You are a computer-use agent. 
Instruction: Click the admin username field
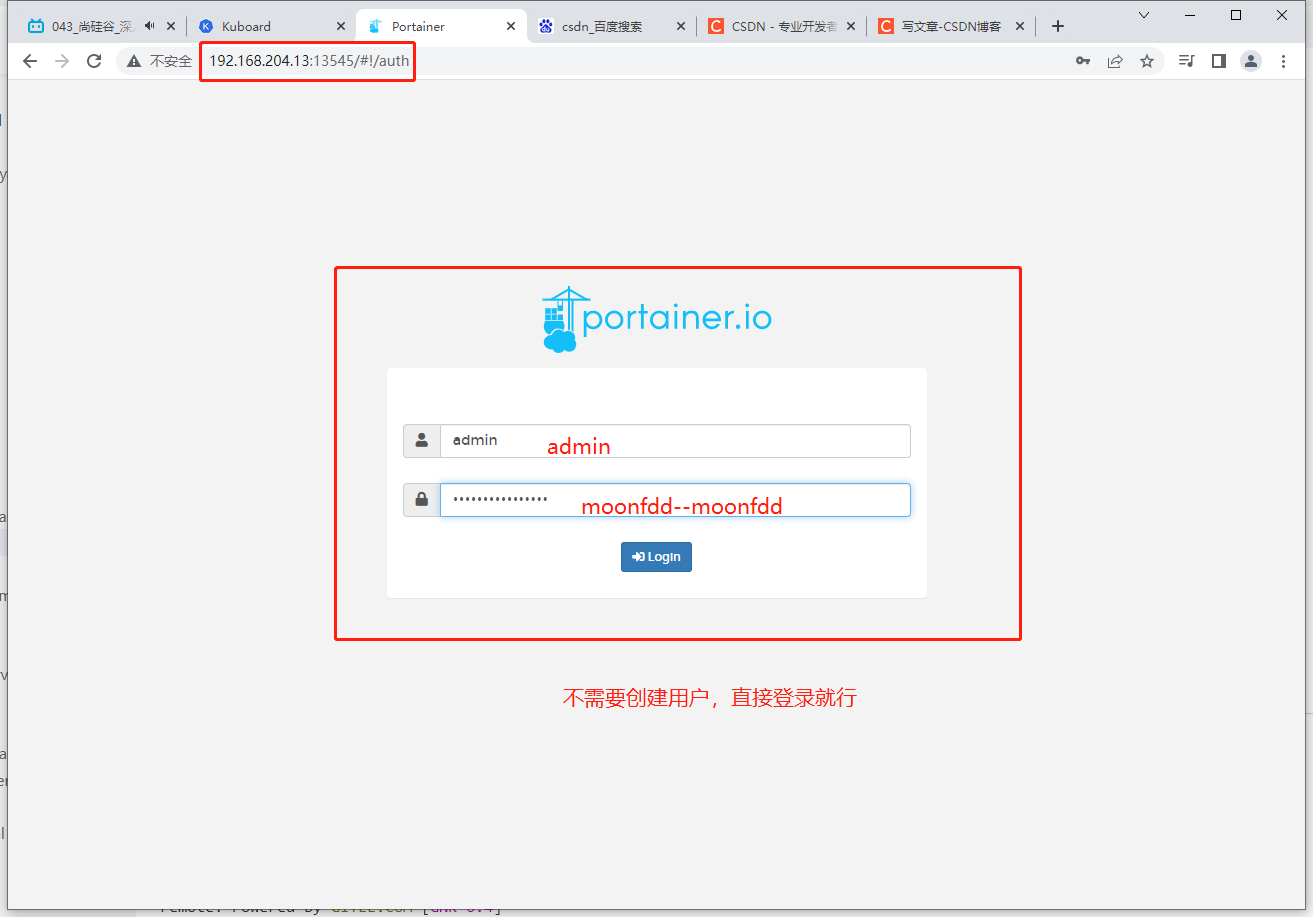(x=675, y=441)
